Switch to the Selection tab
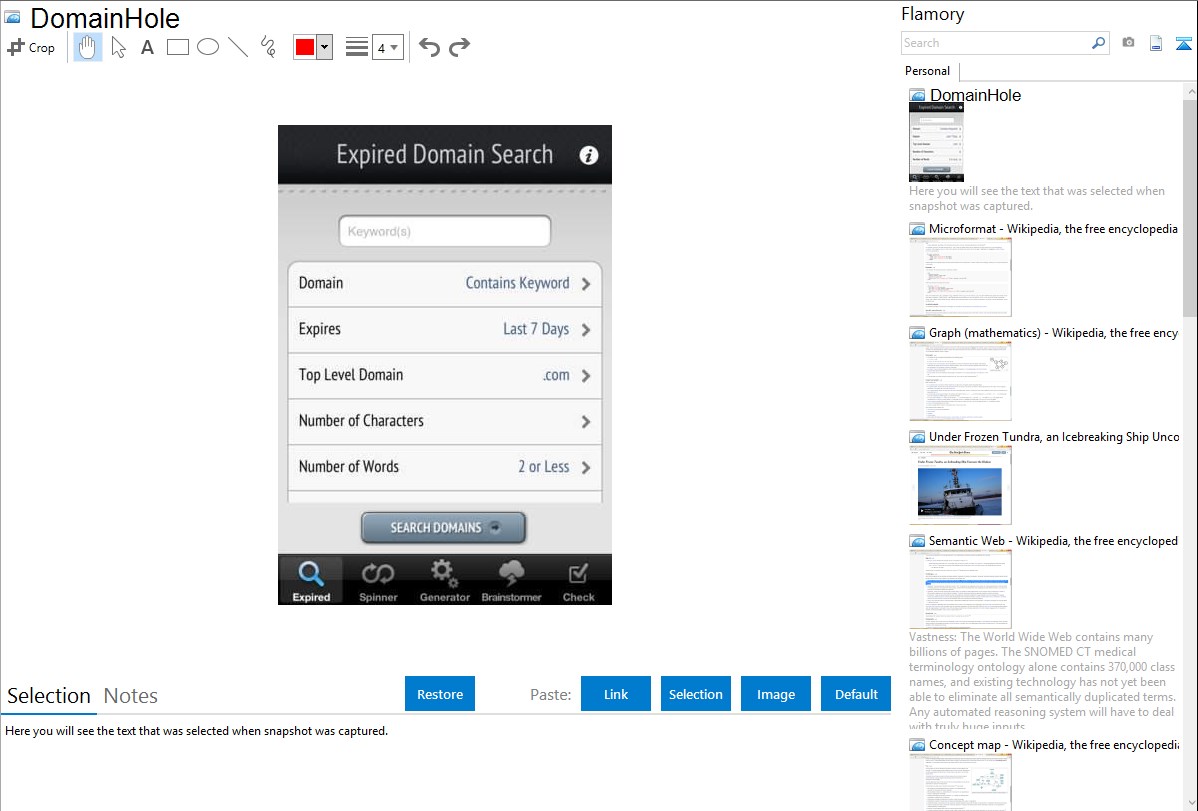The image size is (1198, 811). (49, 696)
